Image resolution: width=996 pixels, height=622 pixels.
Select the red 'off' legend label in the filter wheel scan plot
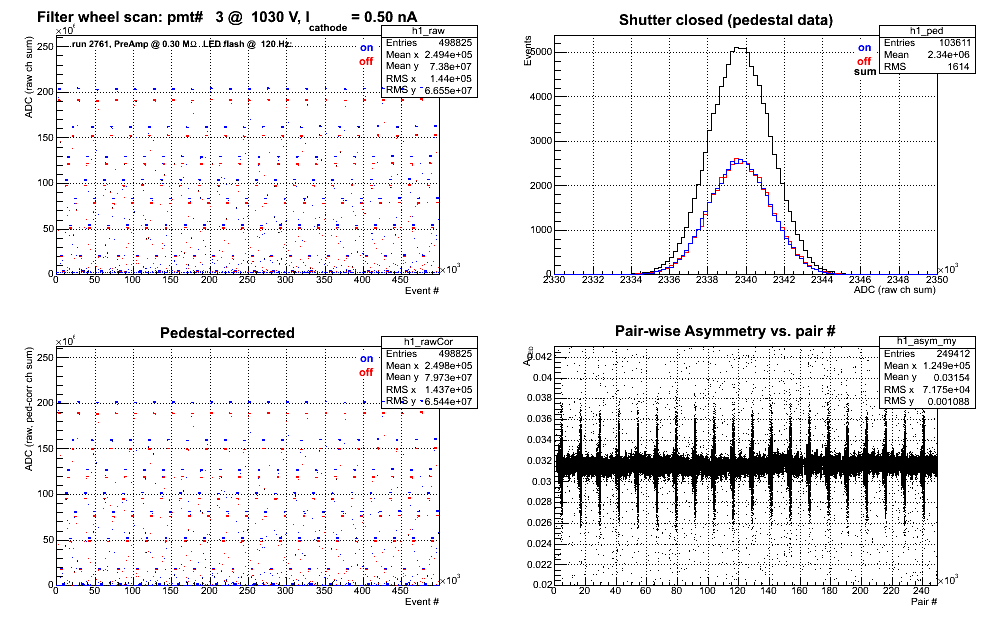pyautogui.click(x=366, y=61)
